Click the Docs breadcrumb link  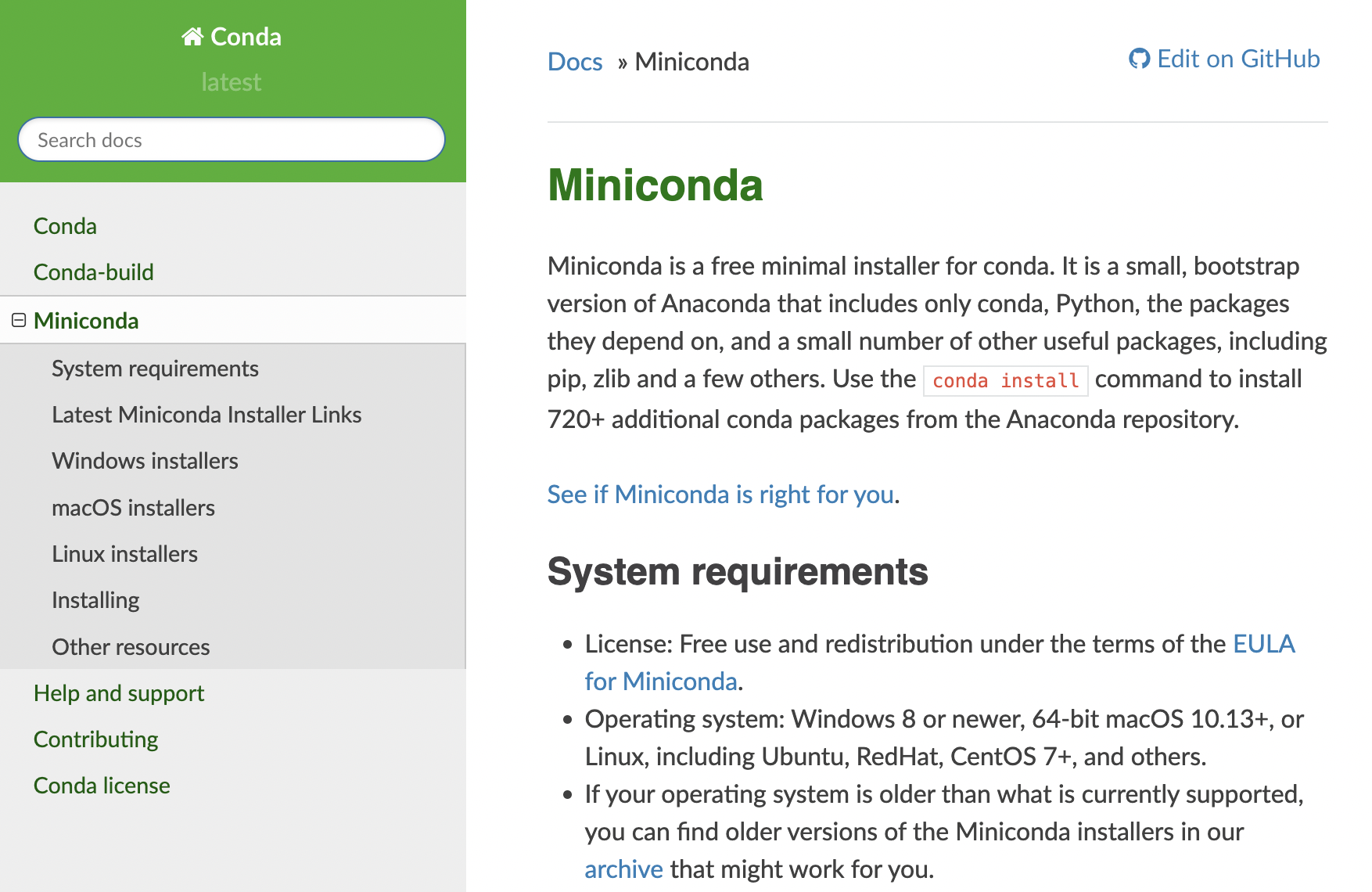point(575,62)
